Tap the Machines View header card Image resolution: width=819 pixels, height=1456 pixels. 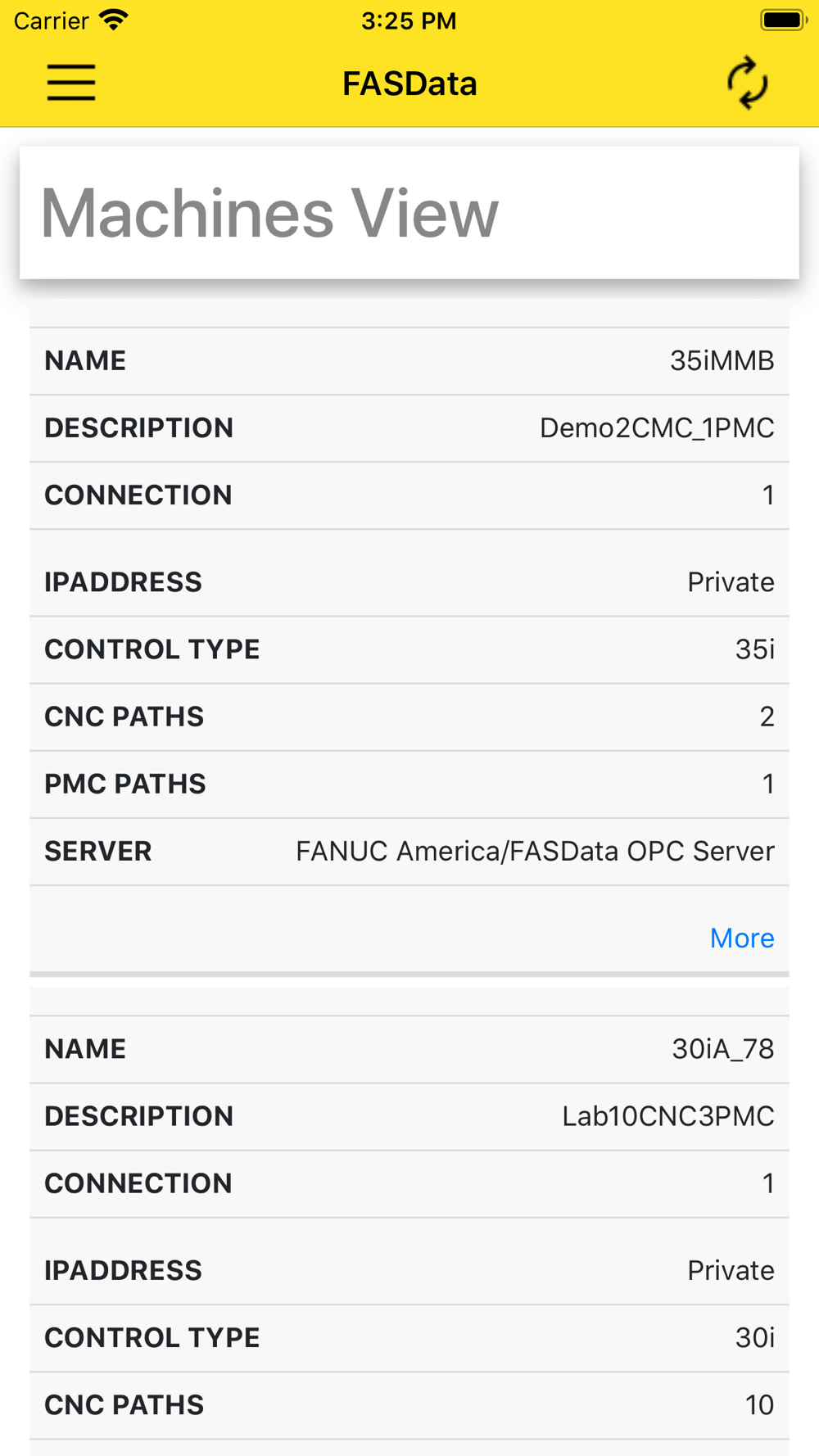409,213
